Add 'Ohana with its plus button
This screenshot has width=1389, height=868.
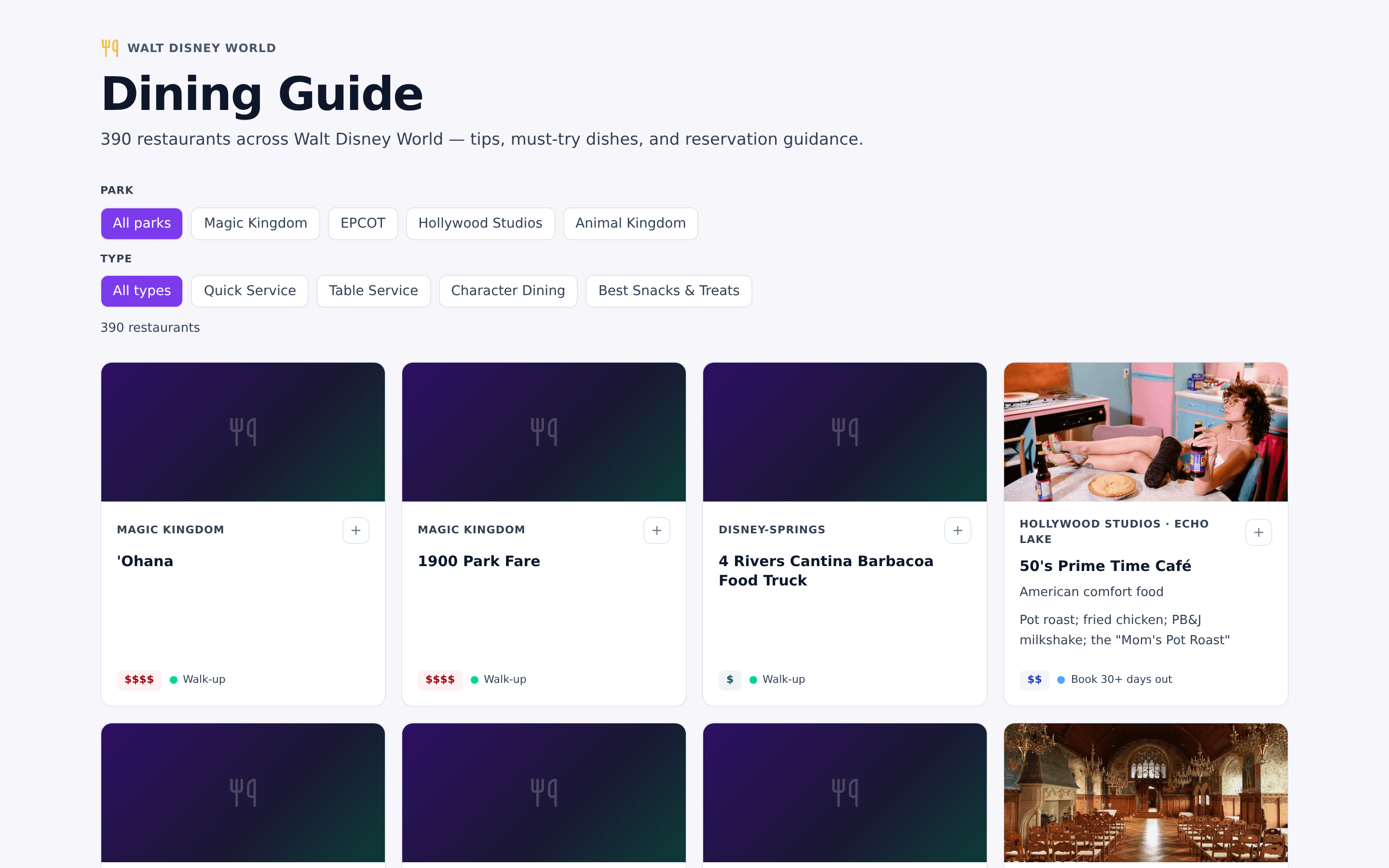(x=356, y=530)
